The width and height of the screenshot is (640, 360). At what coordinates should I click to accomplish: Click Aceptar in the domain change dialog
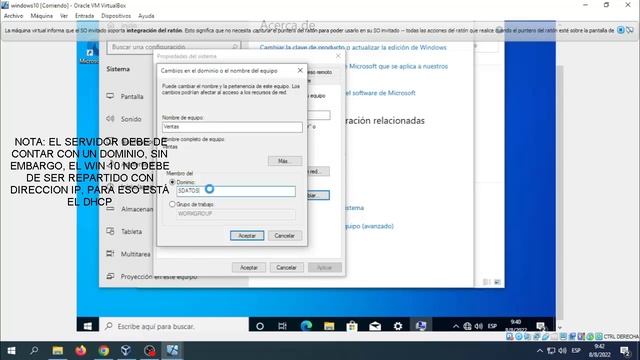(x=247, y=236)
